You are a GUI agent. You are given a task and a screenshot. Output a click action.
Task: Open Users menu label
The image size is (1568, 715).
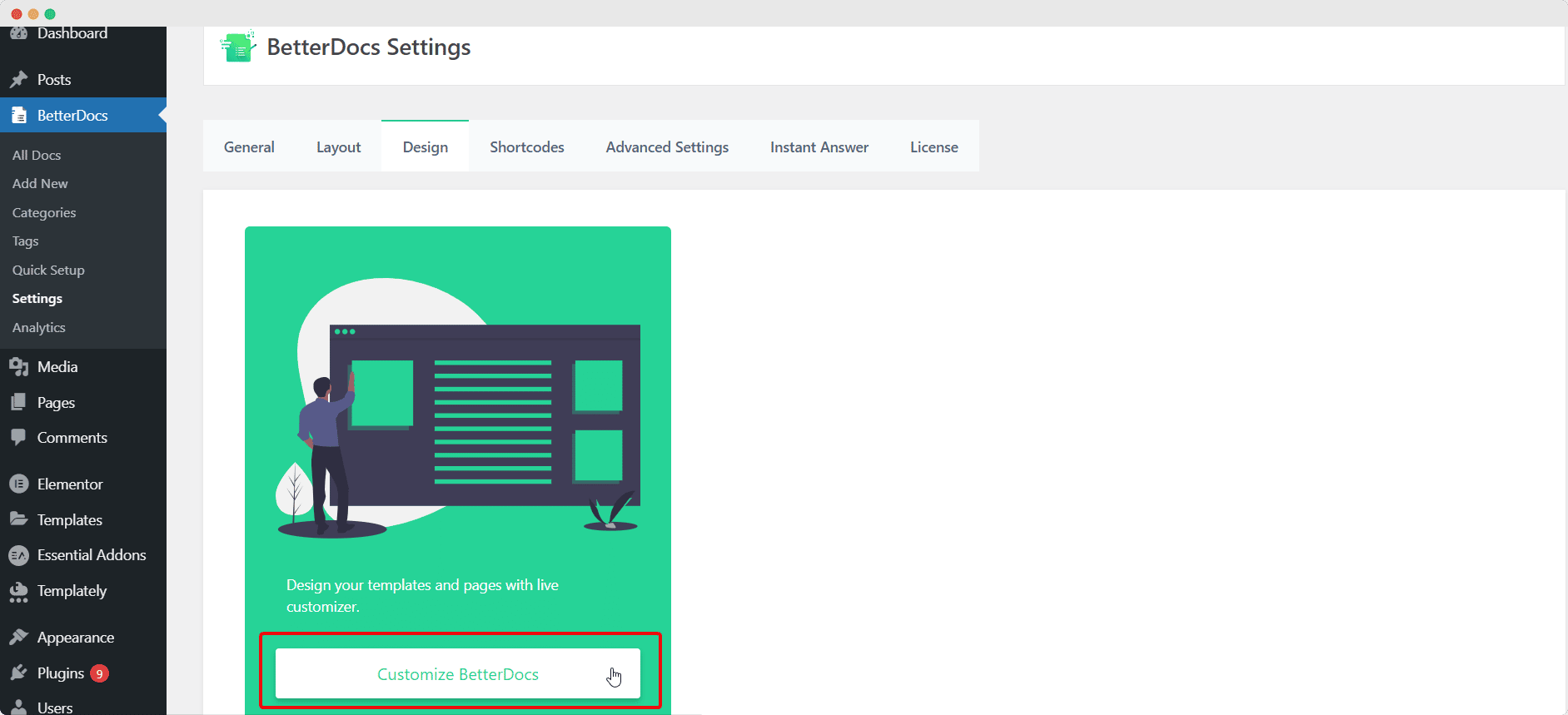[55, 708]
